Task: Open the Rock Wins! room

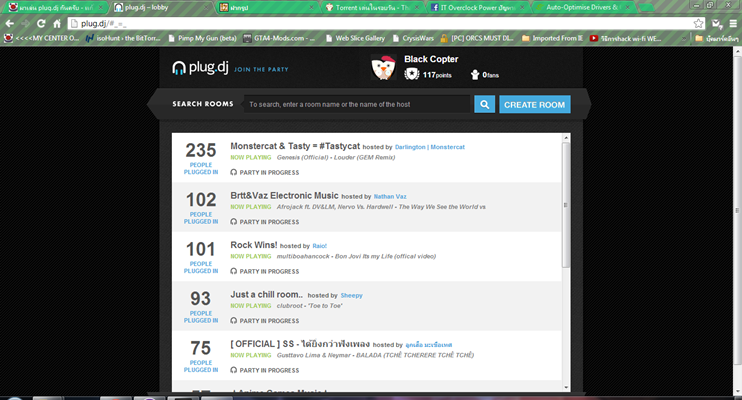Action: pos(254,245)
